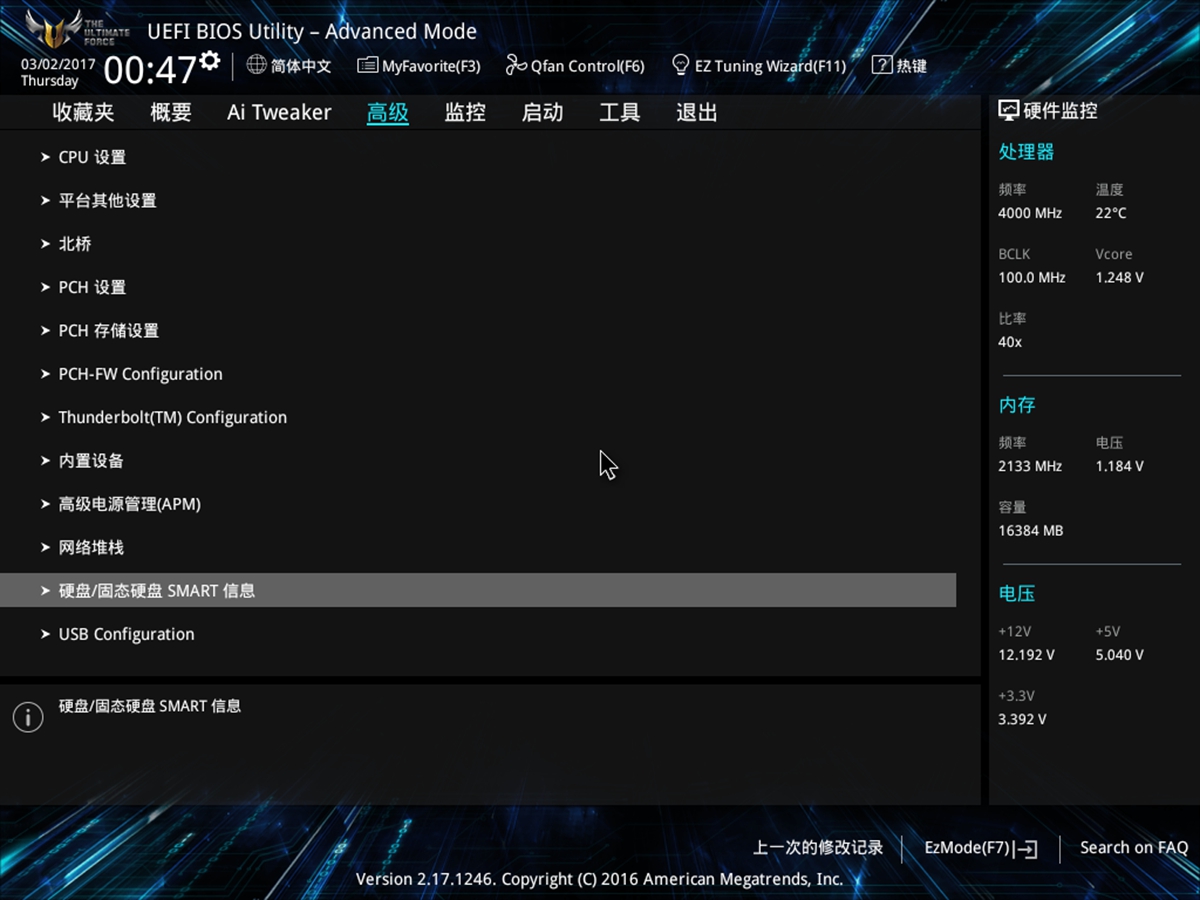Image resolution: width=1200 pixels, height=900 pixels.
Task: Expand the CPU 设置 arrow
Action: [x=46, y=157]
